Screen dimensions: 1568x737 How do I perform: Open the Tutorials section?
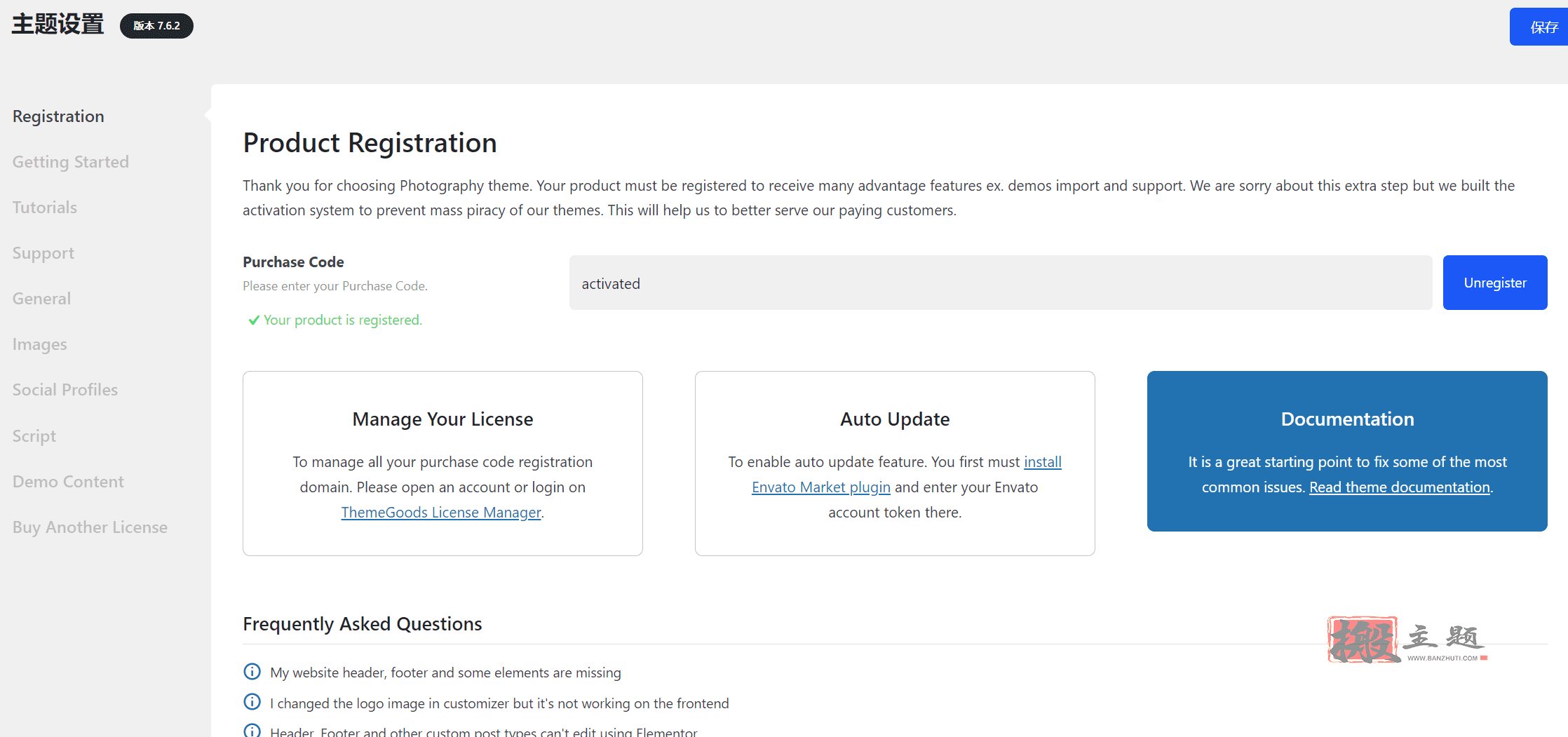click(45, 208)
